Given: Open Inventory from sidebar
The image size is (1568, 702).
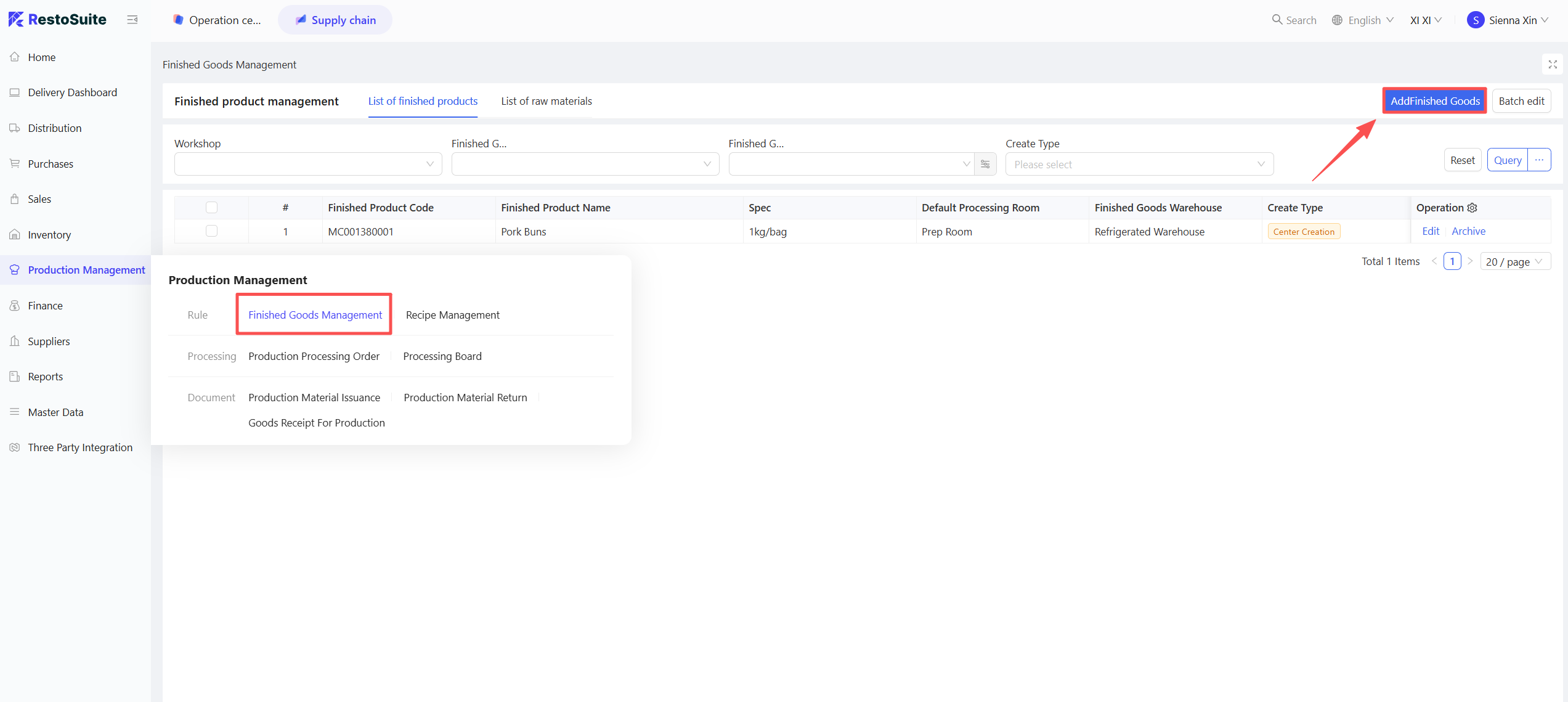Looking at the screenshot, I should point(49,235).
